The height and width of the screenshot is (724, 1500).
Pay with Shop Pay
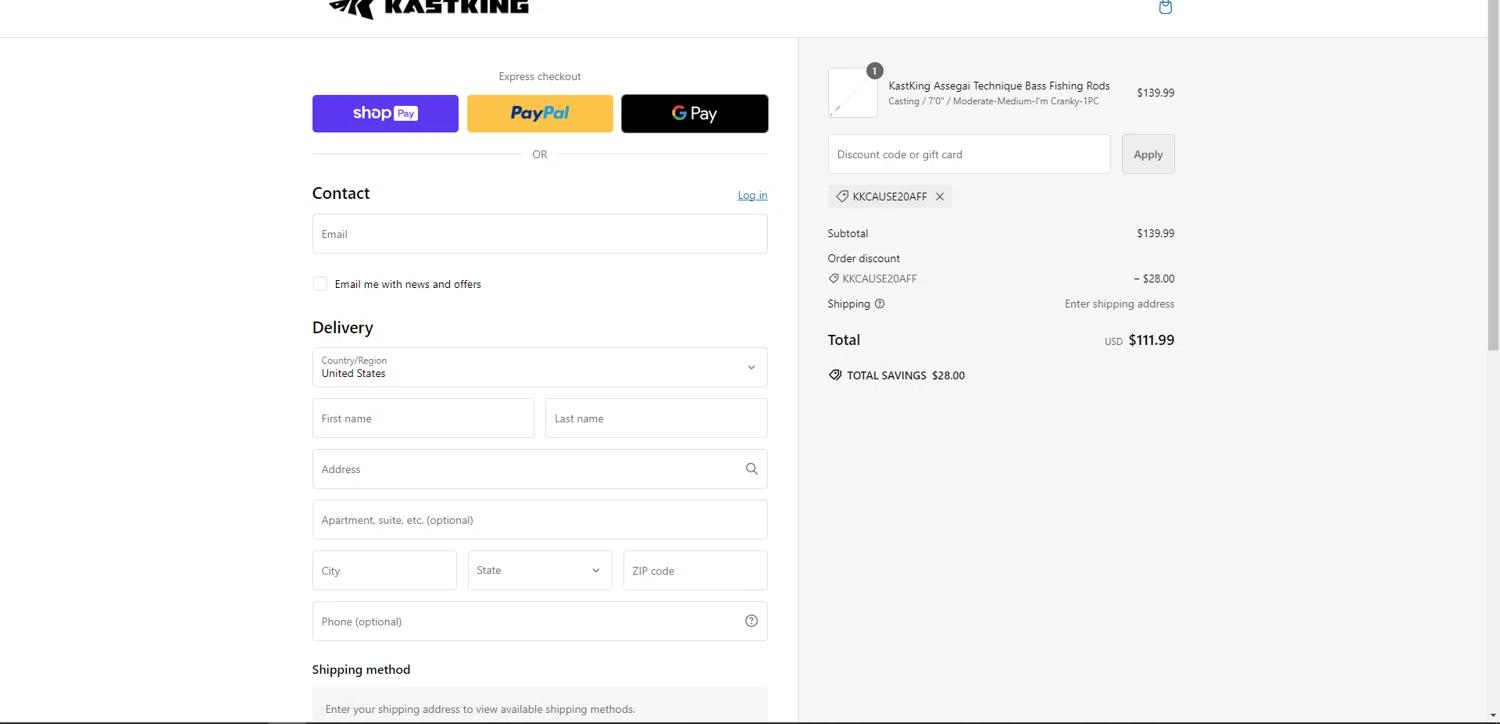(x=385, y=114)
